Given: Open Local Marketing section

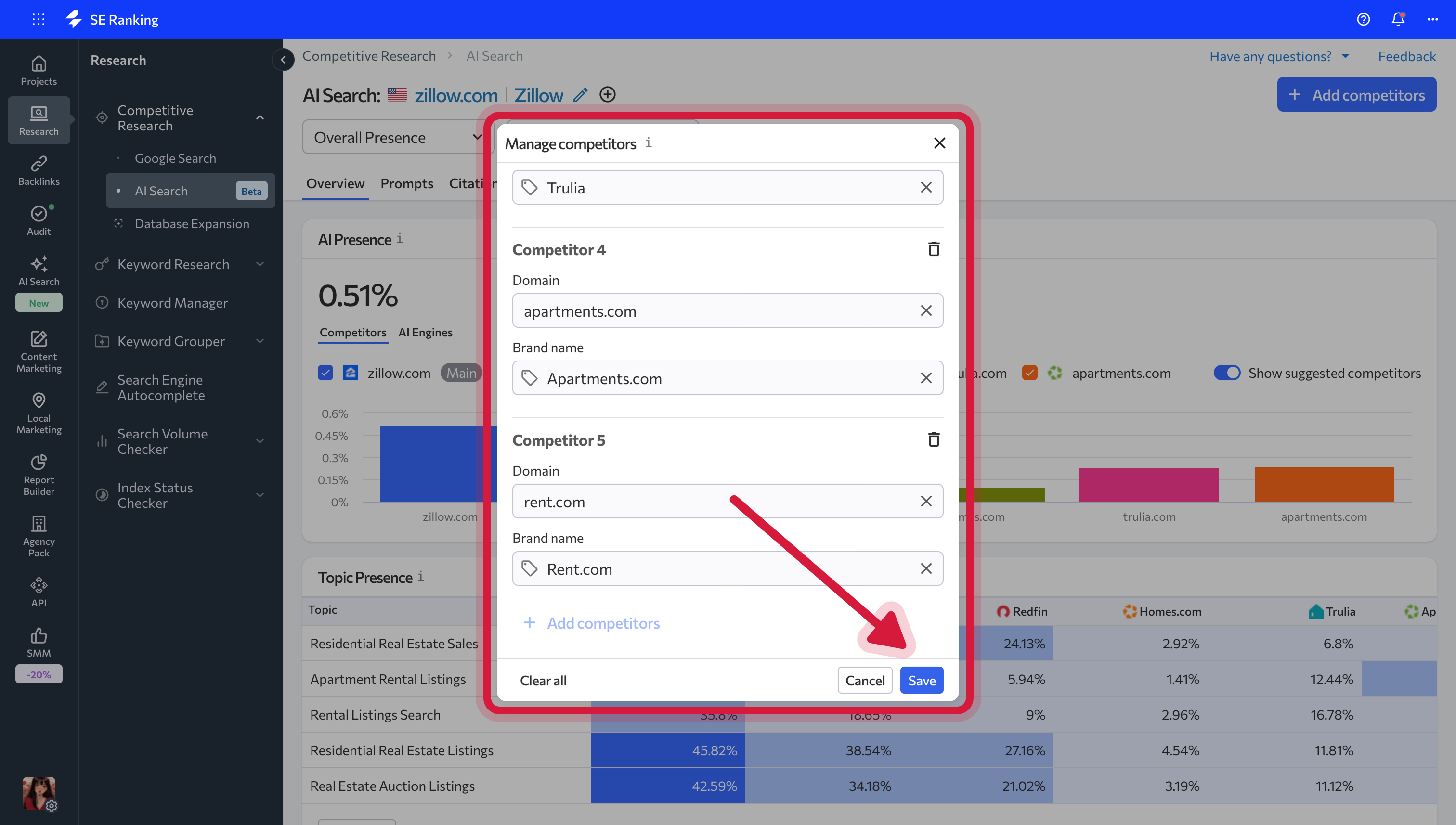Looking at the screenshot, I should [x=39, y=413].
